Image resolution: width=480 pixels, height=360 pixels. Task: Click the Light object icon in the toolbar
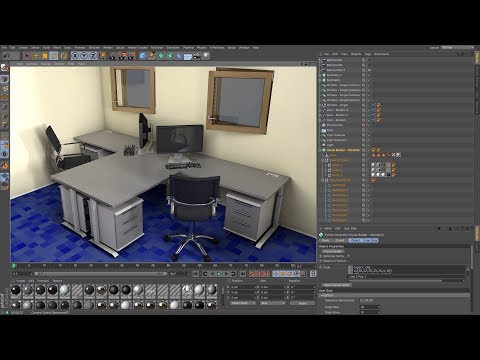click(x=206, y=56)
